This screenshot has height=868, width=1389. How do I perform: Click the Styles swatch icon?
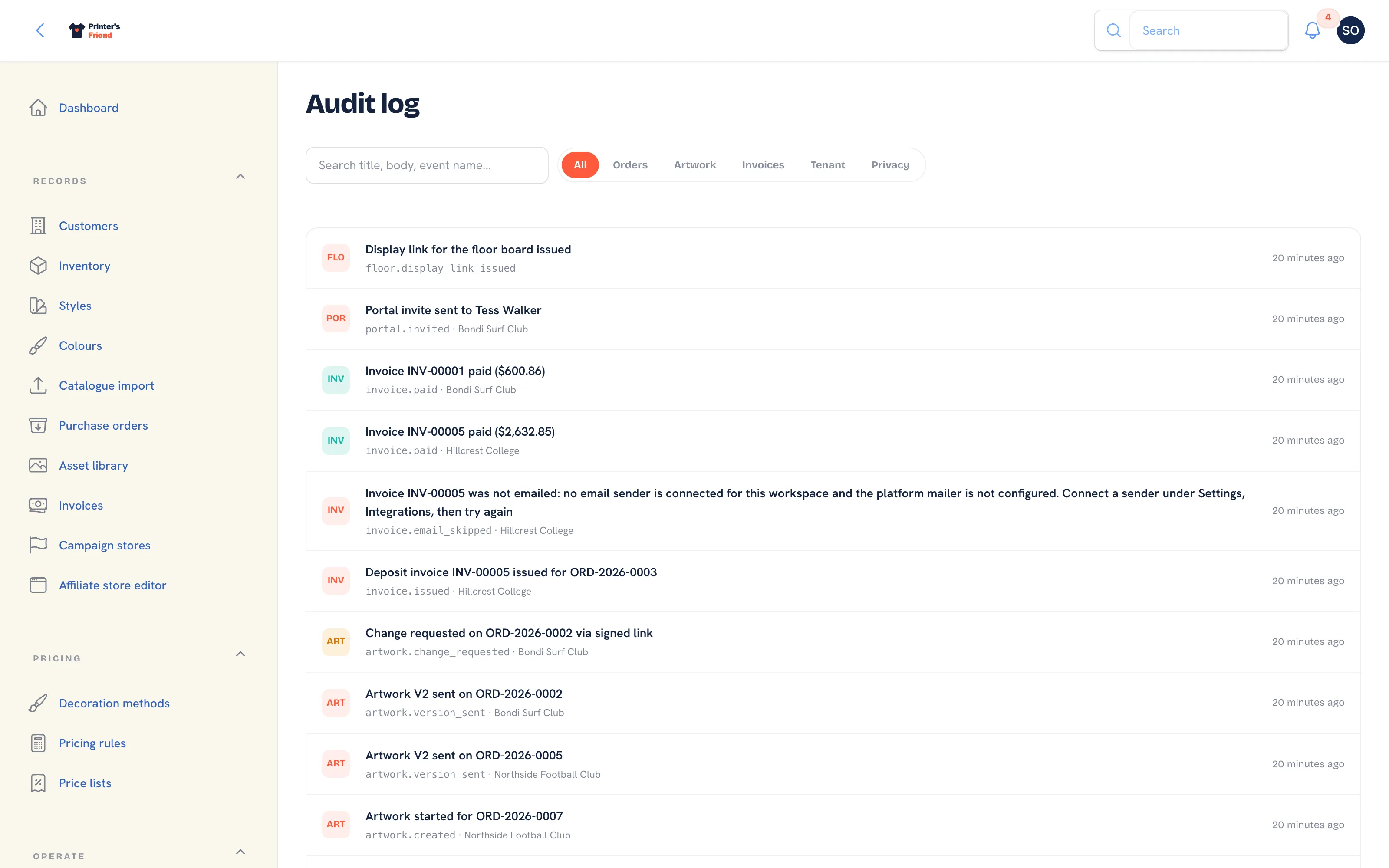point(38,306)
